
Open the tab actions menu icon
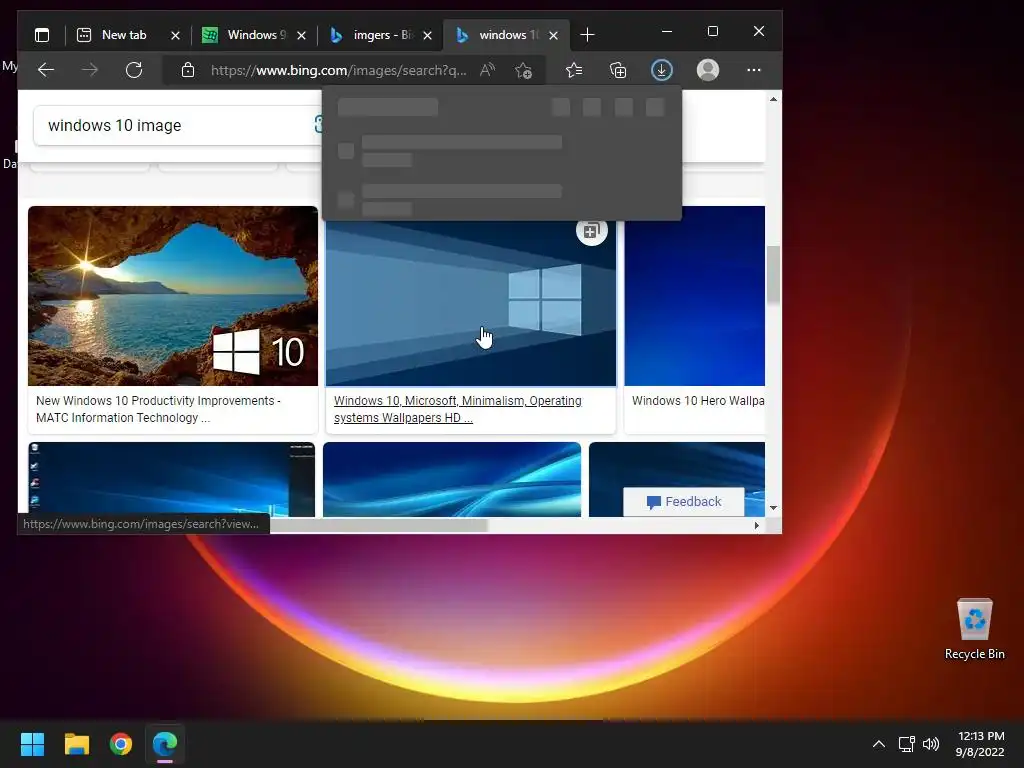(x=42, y=35)
